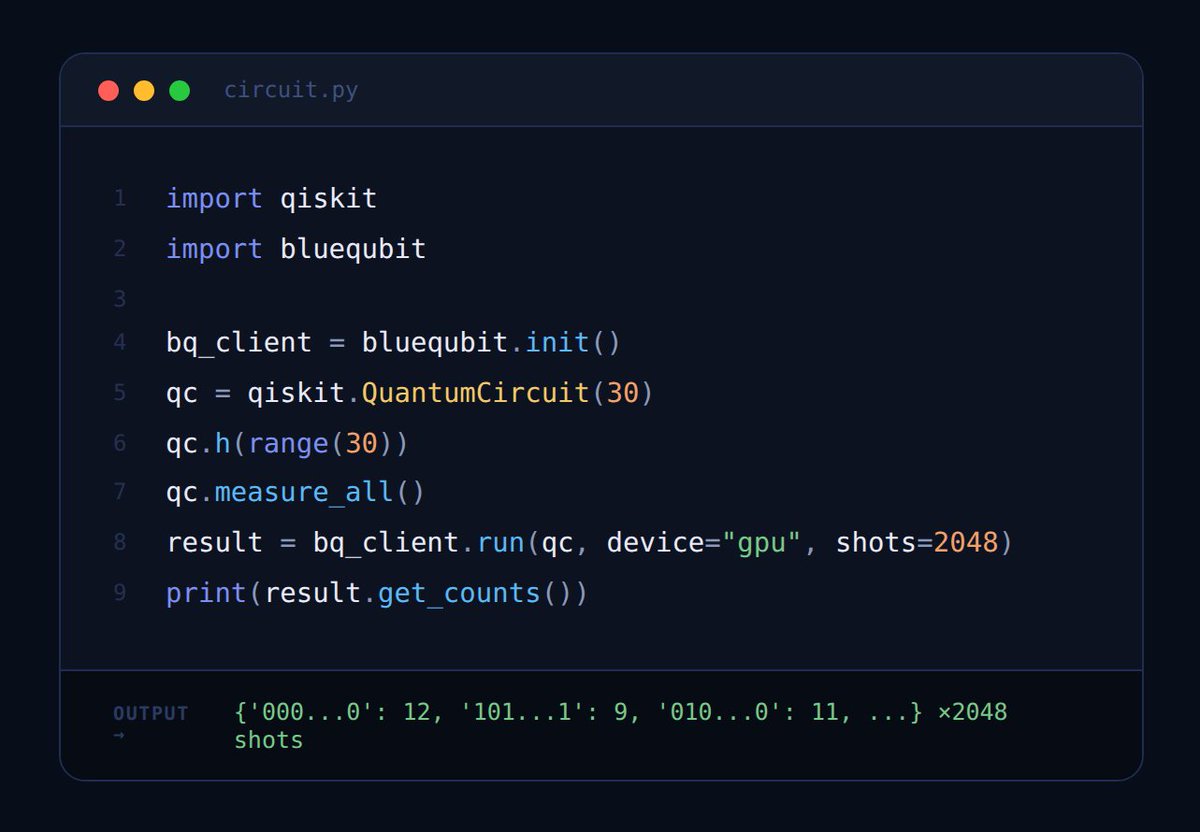Click the 'init' method call

558,343
